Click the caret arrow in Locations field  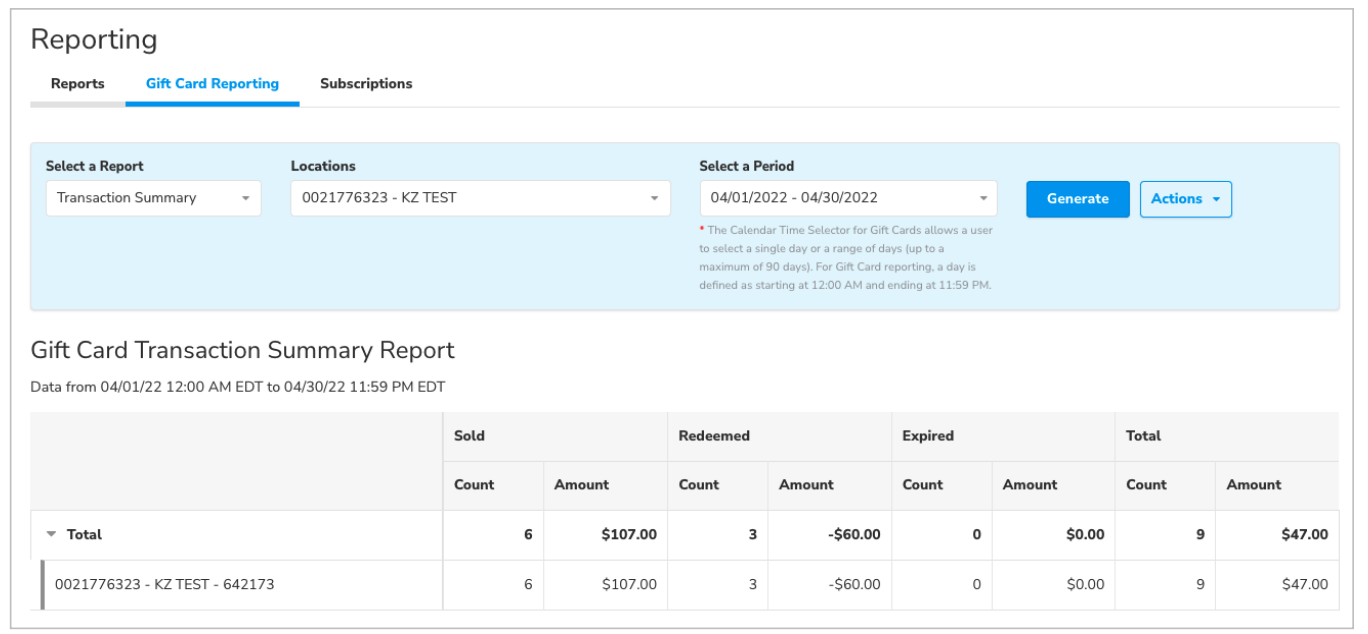(654, 199)
